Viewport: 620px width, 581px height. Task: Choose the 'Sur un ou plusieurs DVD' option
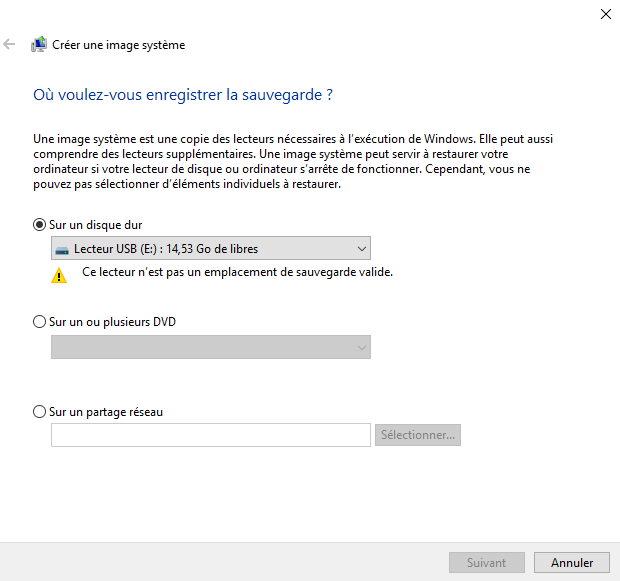tap(40, 322)
